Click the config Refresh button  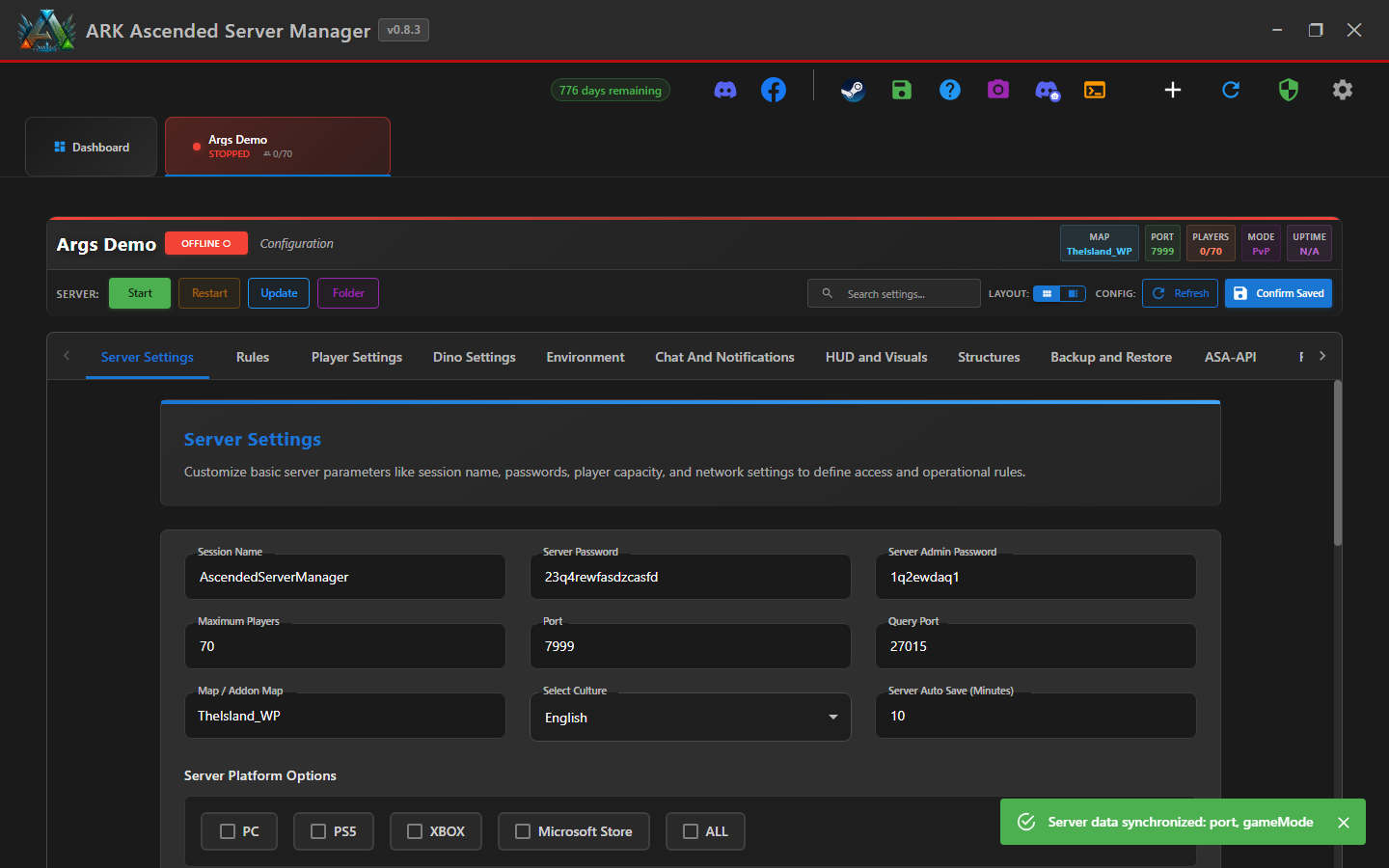pyautogui.click(x=1181, y=293)
